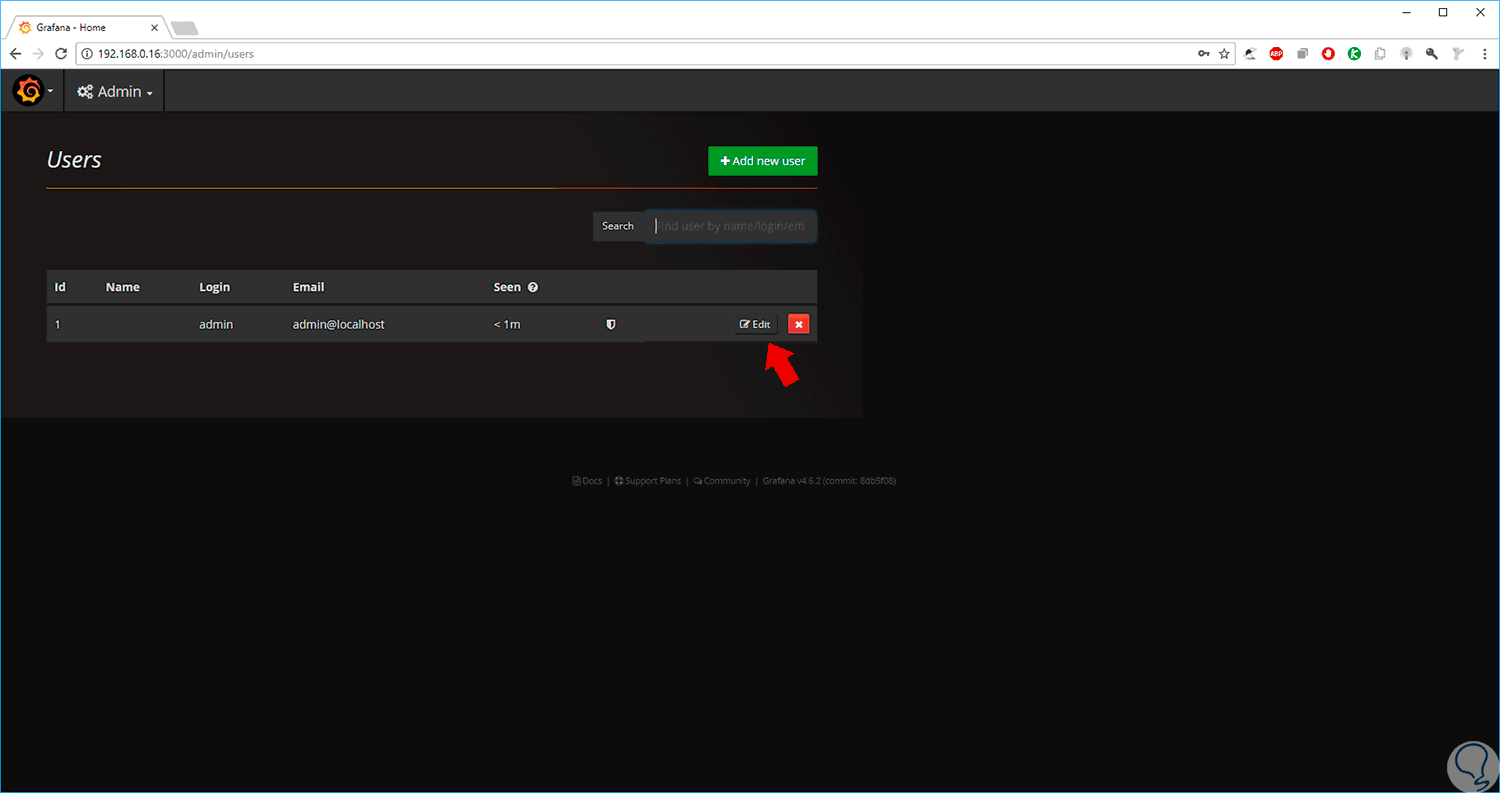Focus the Find user search field
Image resolution: width=1500 pixels, height=793 pixels.
(731, 226)
